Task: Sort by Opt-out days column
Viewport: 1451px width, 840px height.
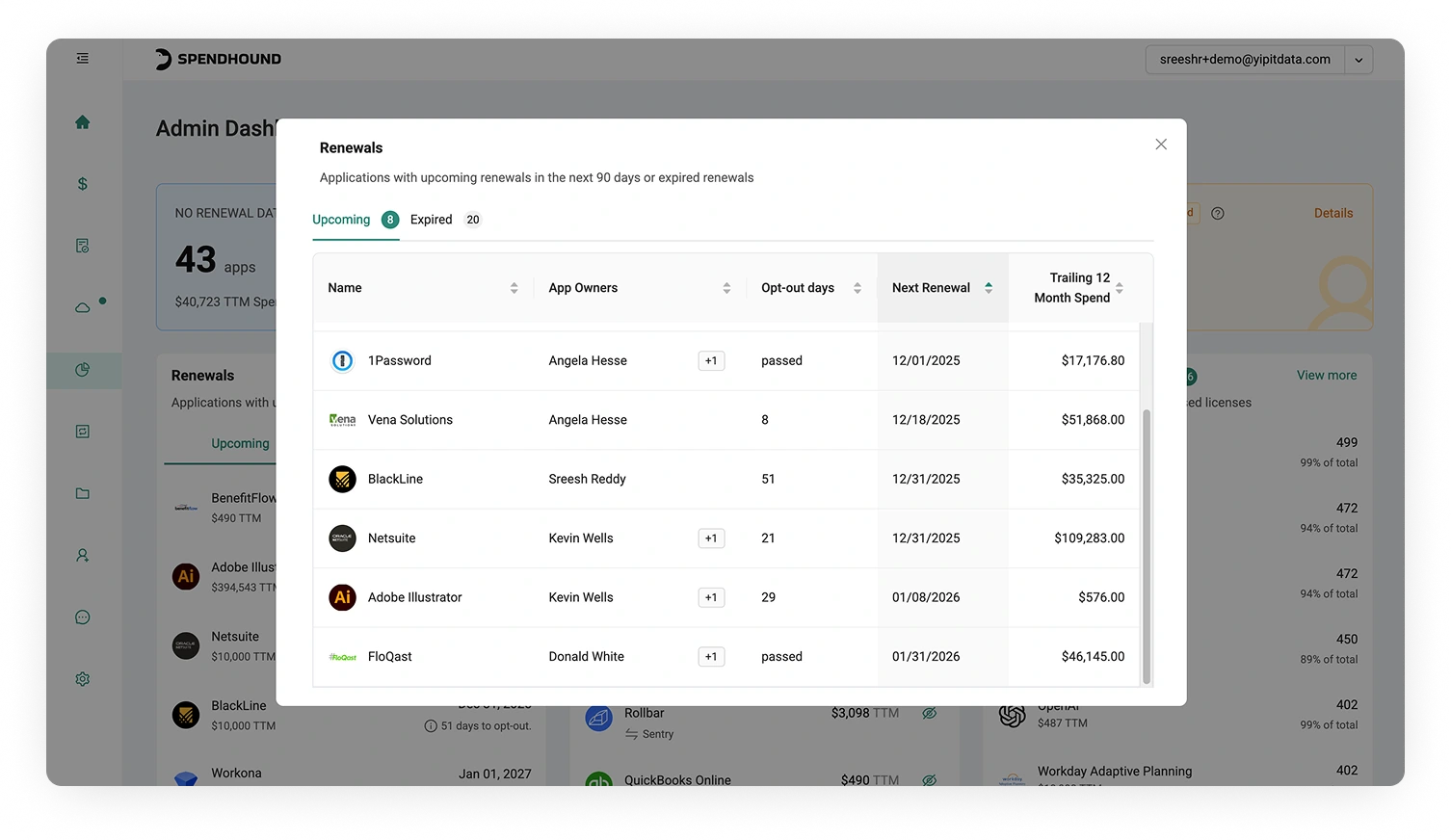Action: coord(857,288)
